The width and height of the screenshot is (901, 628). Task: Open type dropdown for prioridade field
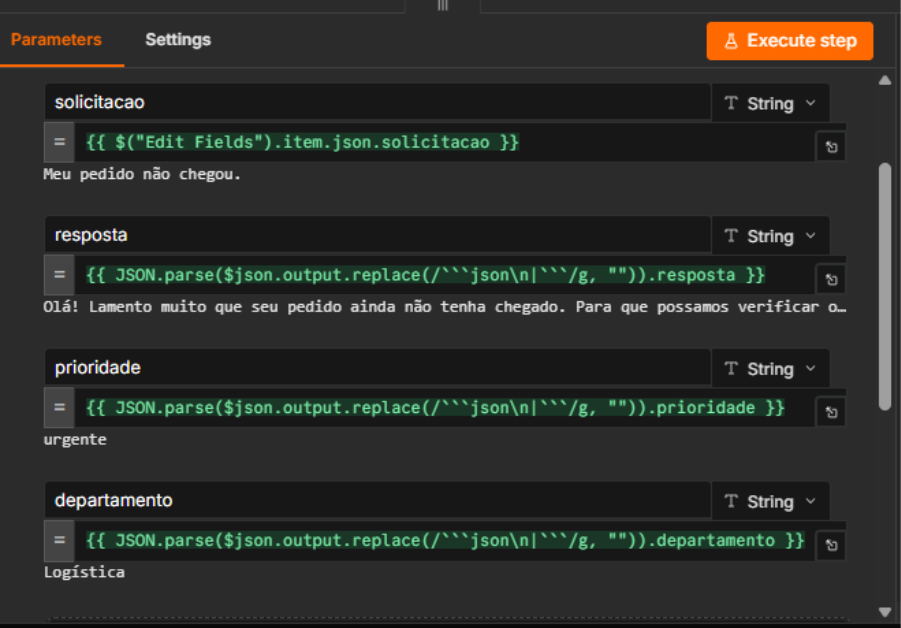click(770, 369)
